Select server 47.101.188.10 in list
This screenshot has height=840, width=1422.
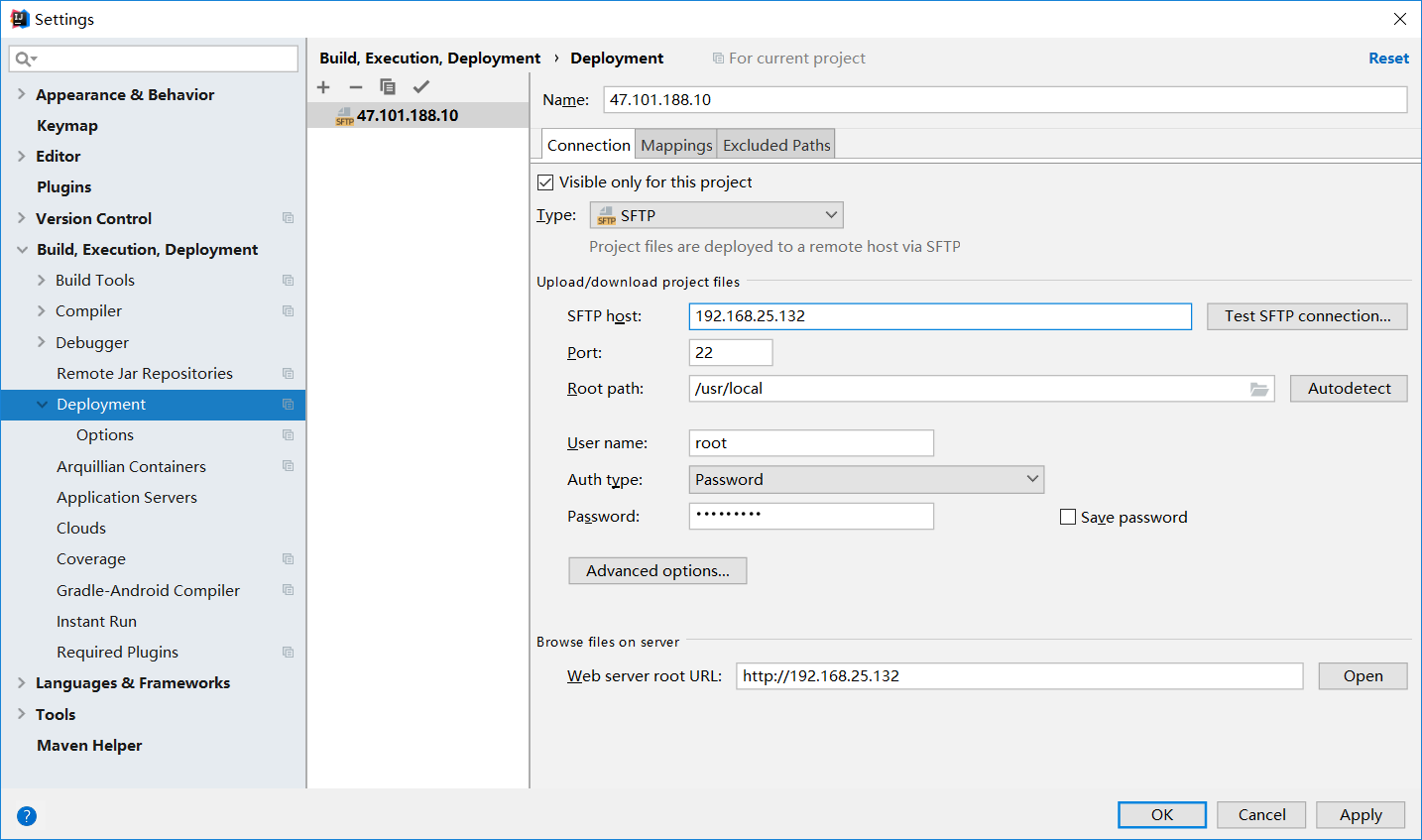417,115
